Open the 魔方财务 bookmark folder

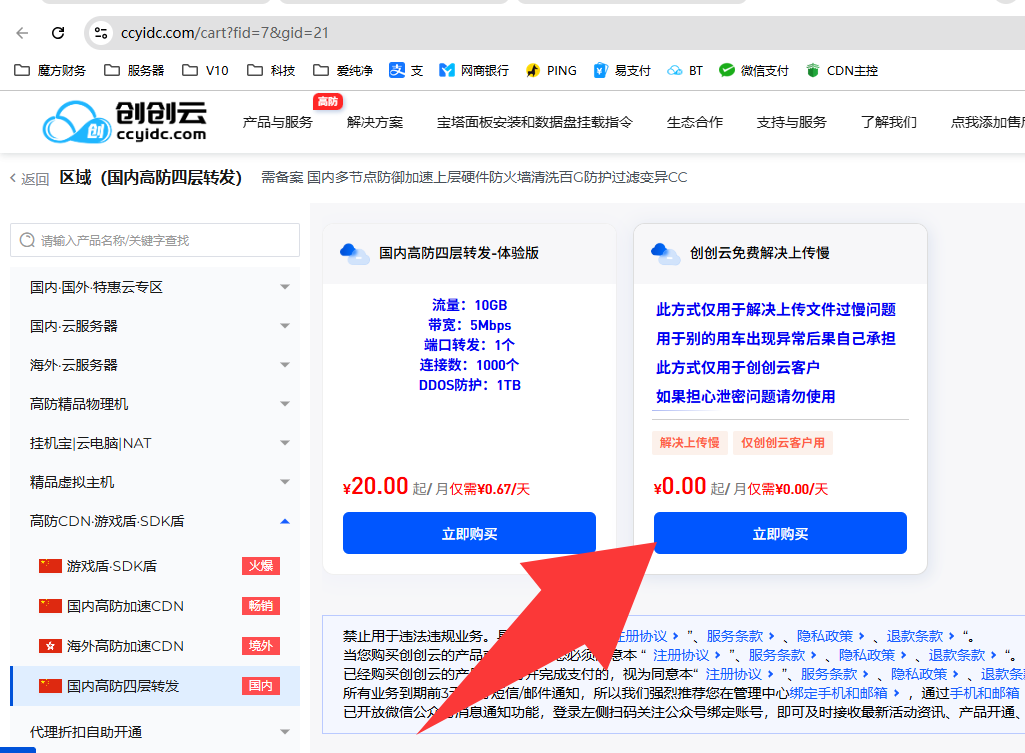point(51,71)
